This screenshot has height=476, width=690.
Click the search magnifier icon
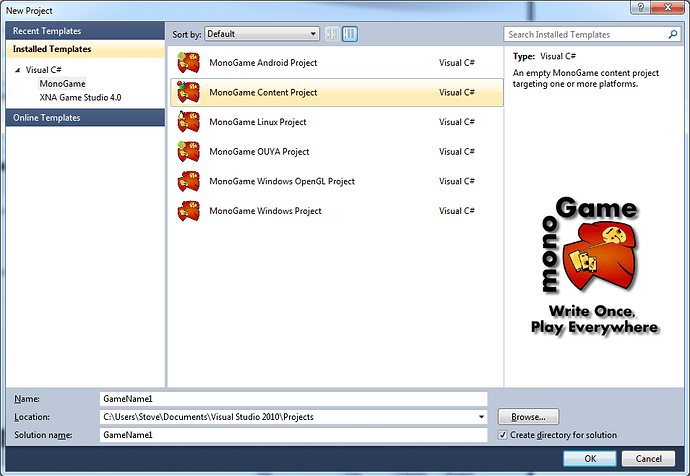click(x=672, y=34)
